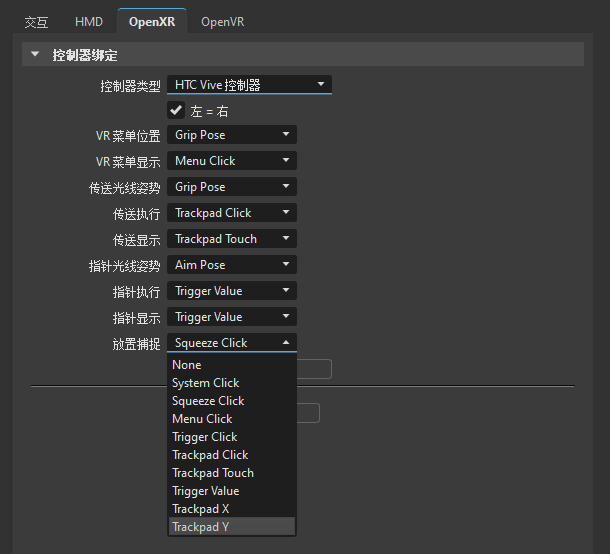Switch to the 交互 tab
Screen dimensions: 610x554
(x=36, y=22)
